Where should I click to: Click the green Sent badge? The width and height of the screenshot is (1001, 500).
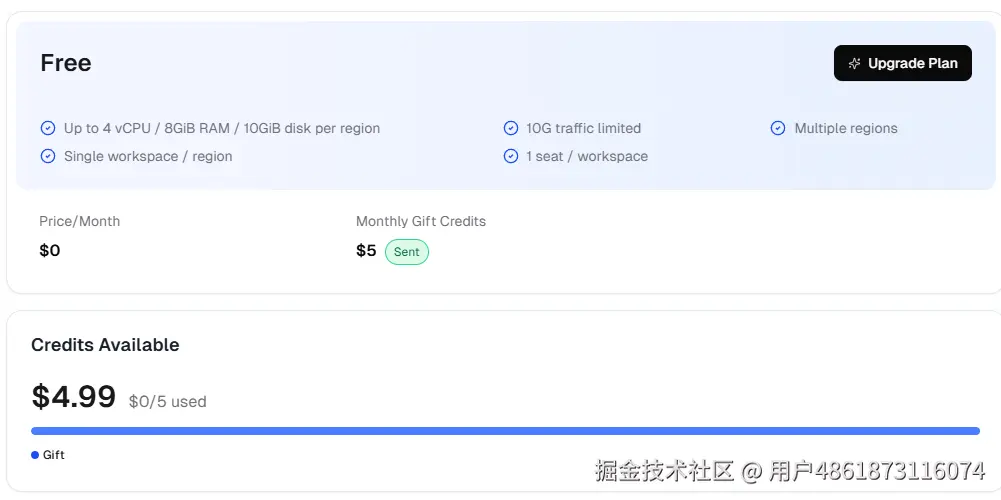point(406,252)
